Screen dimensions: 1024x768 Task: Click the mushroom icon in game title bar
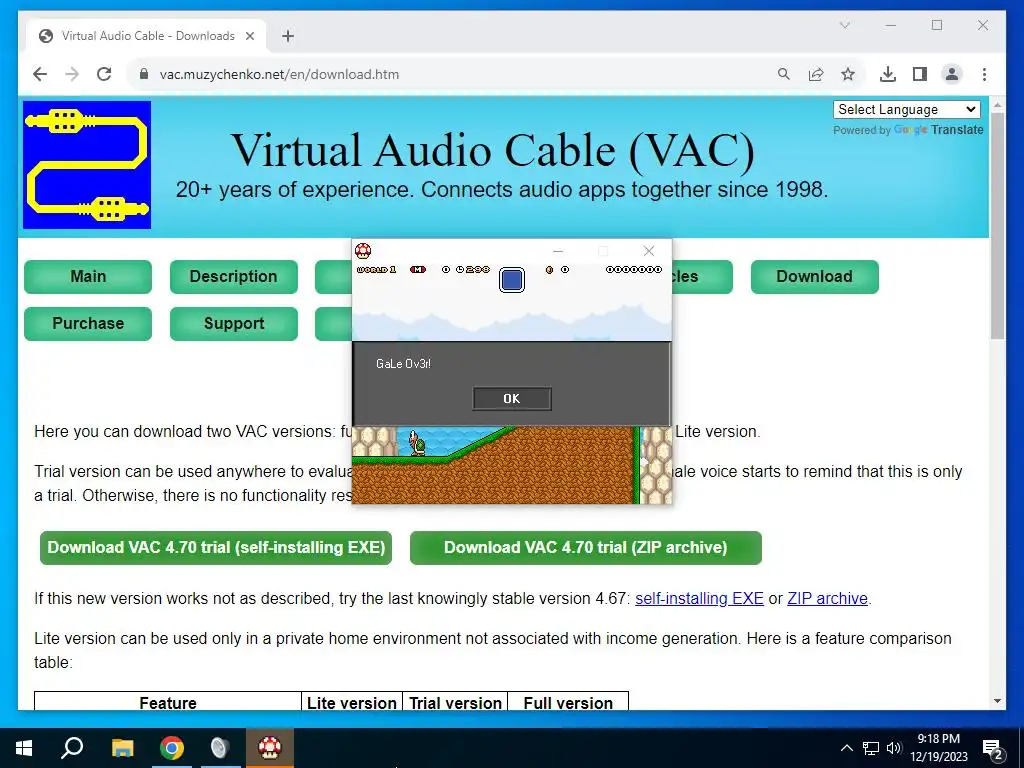(x=363, y=251)
